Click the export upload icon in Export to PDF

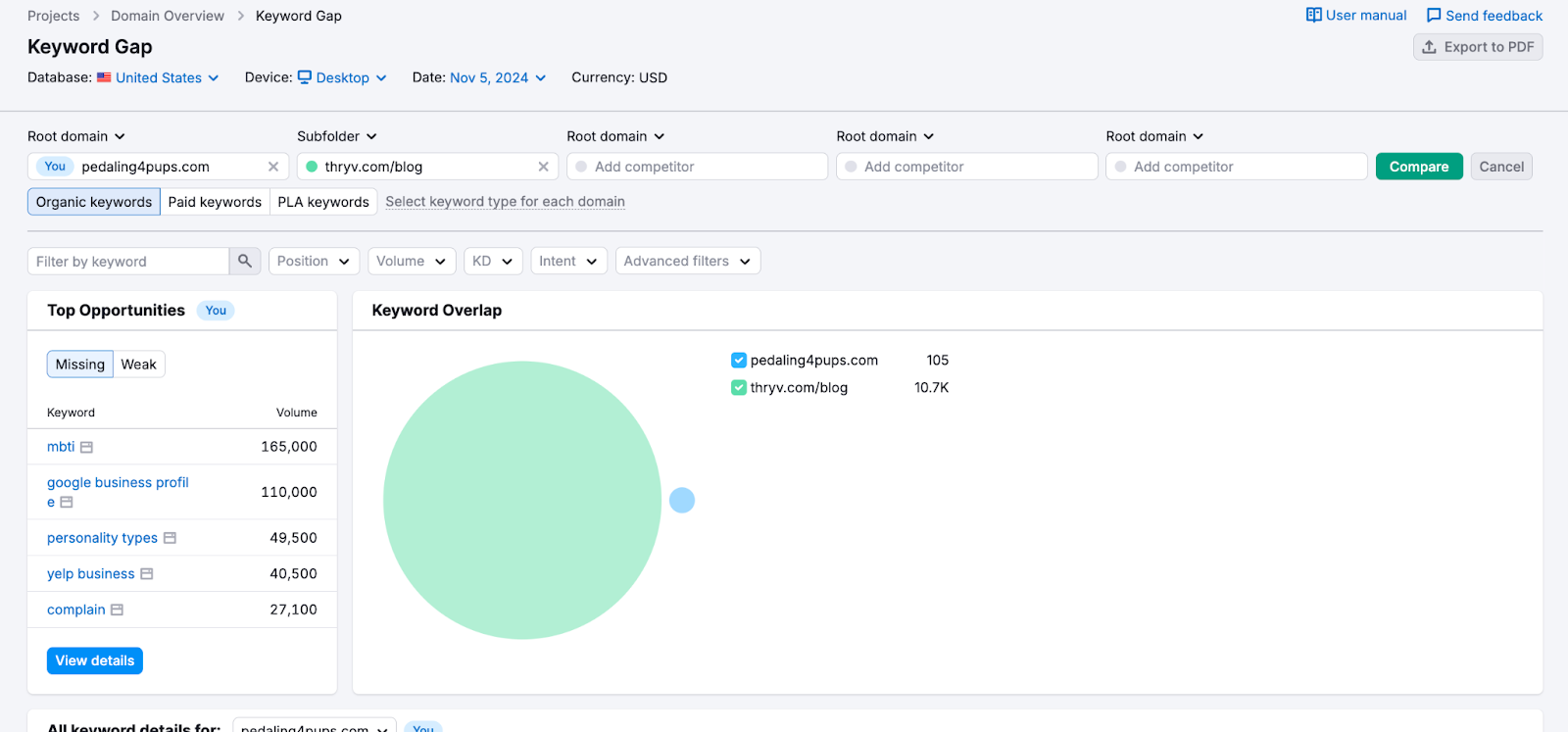(x=1430, y=47)
